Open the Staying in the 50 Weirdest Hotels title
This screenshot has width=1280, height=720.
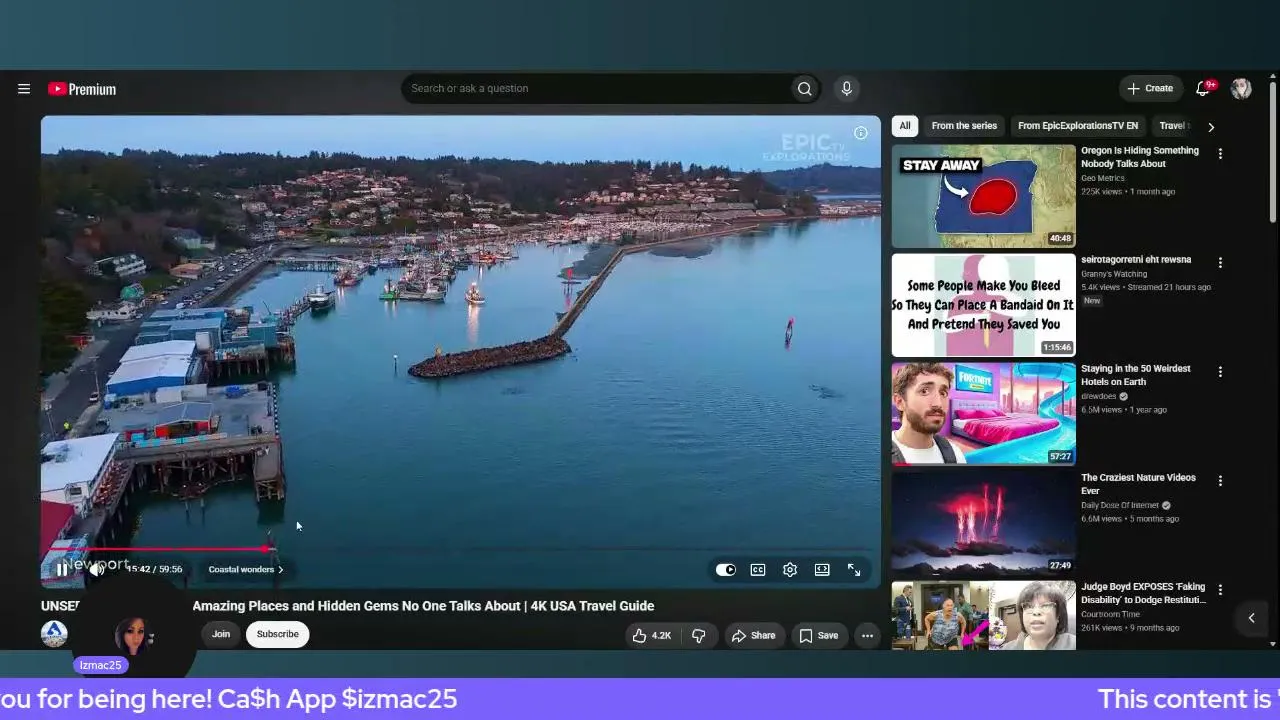tap(1136, 375)
